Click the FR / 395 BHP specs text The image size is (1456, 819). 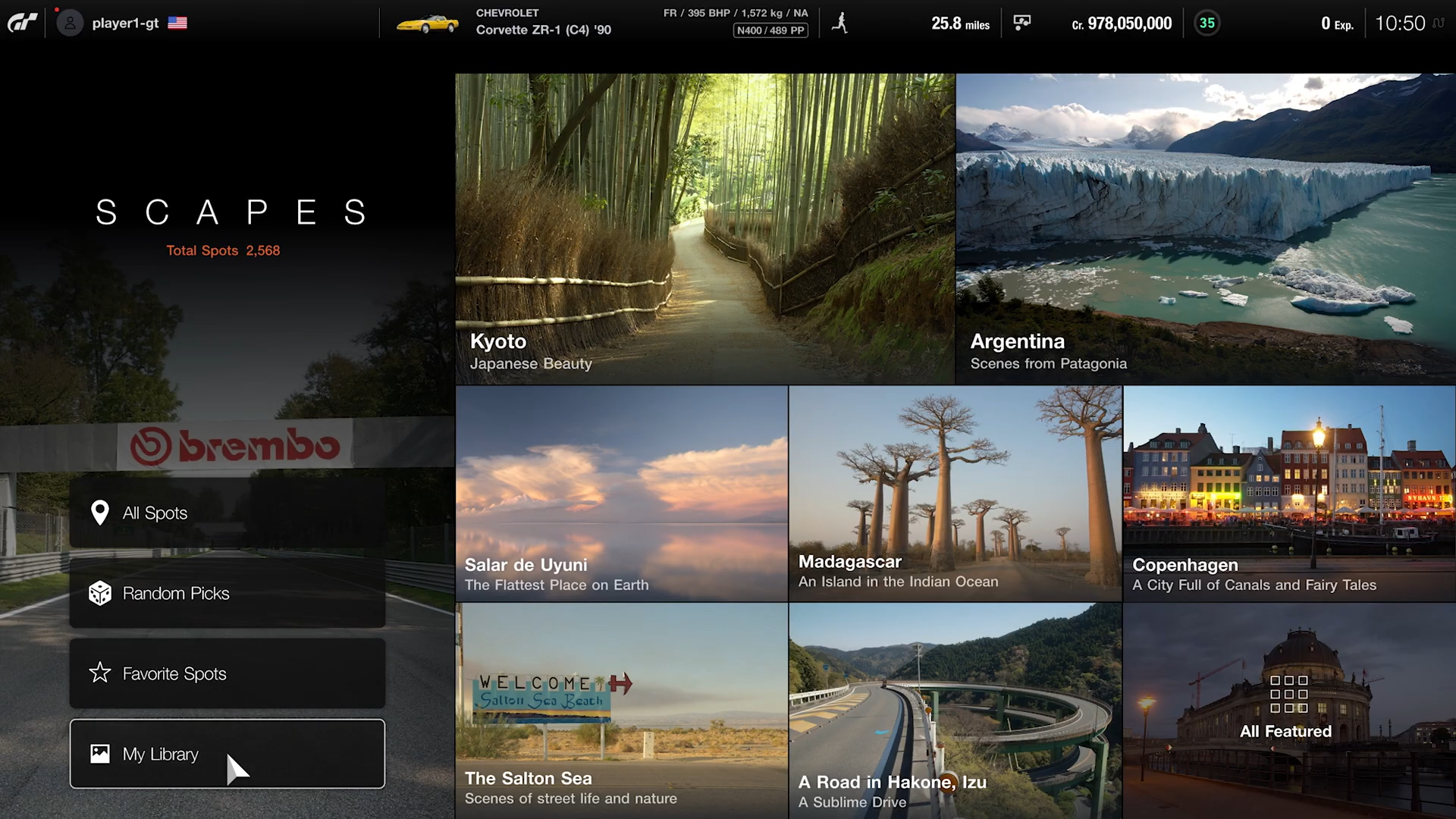pyautogui.click(x=736, y=13)
